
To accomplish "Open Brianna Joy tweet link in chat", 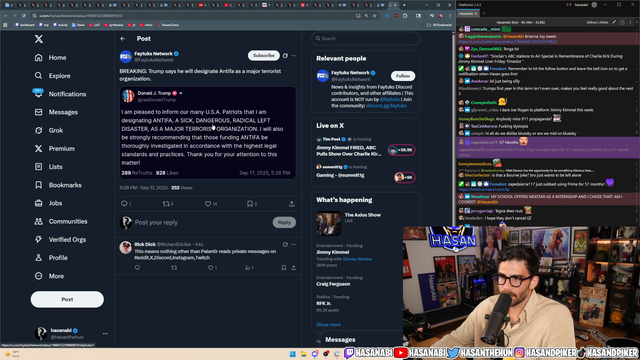I will pyautogui.click(x=507, y=42).
